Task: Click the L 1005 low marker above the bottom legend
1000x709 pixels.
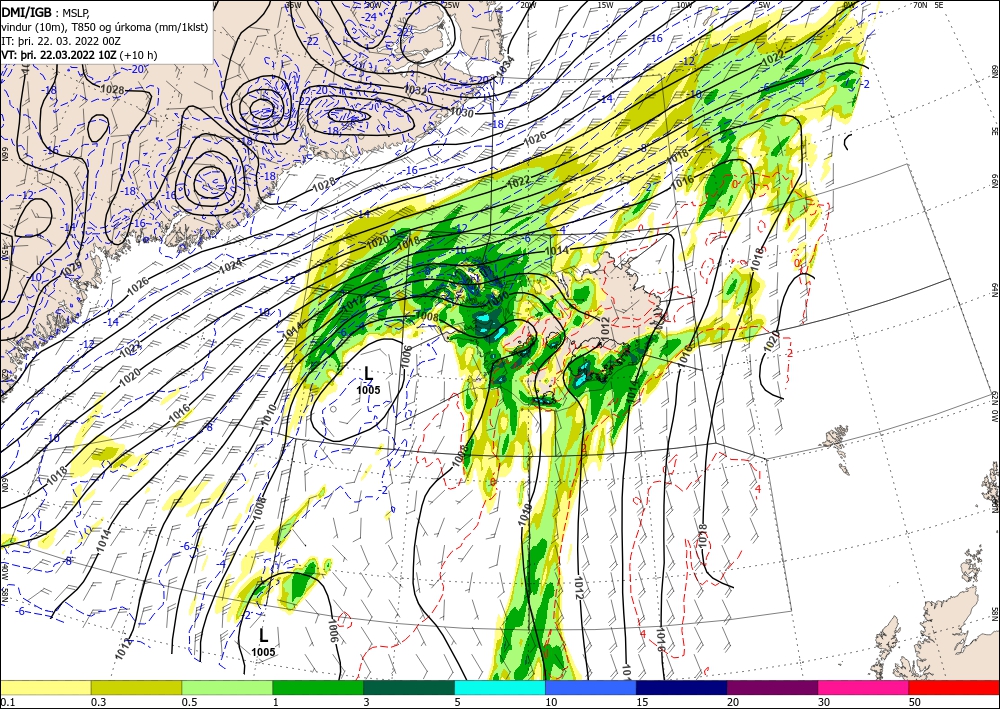Action: (263, 641)
